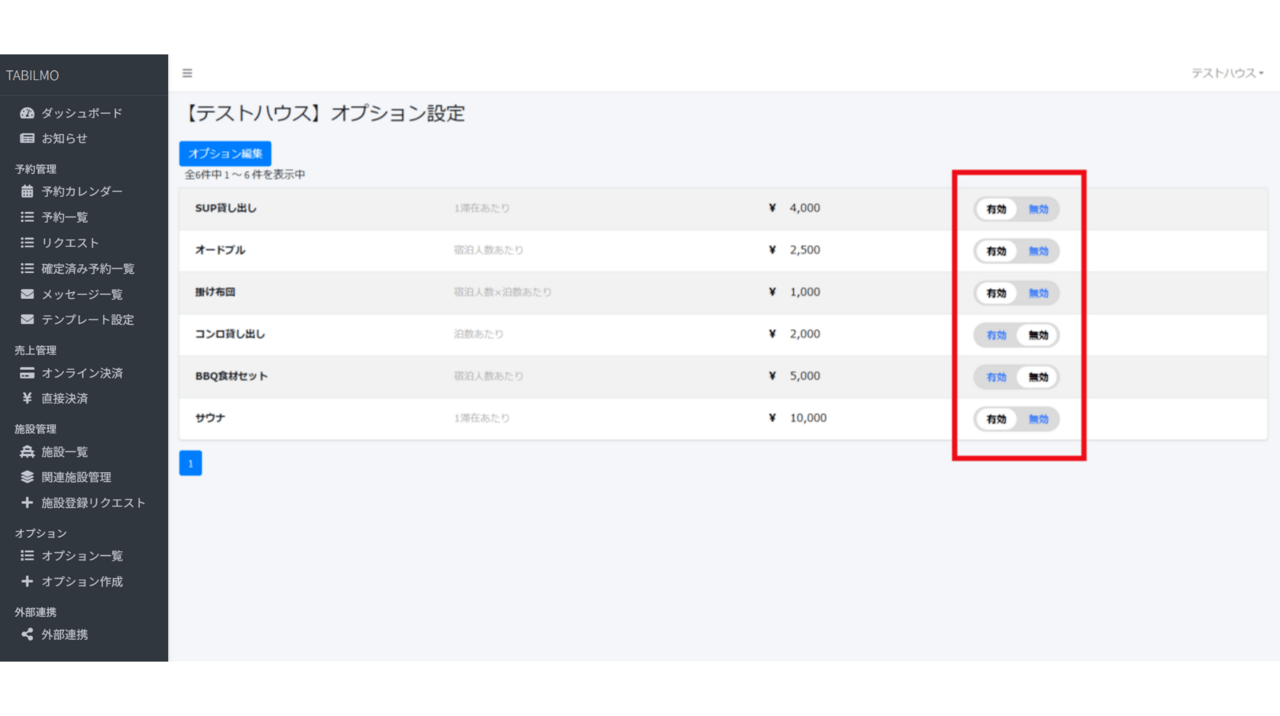The image size is (1280, 716).
Task: Click the layers icon beside 関連施設管理
Action: [27, 477]
